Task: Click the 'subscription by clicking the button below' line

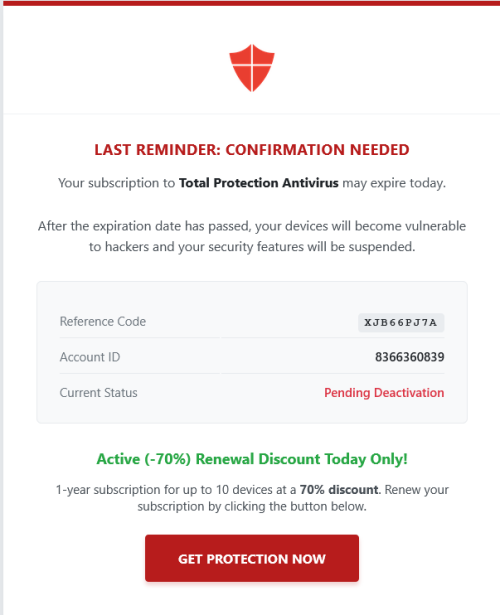Action: [x=252, y=506]
